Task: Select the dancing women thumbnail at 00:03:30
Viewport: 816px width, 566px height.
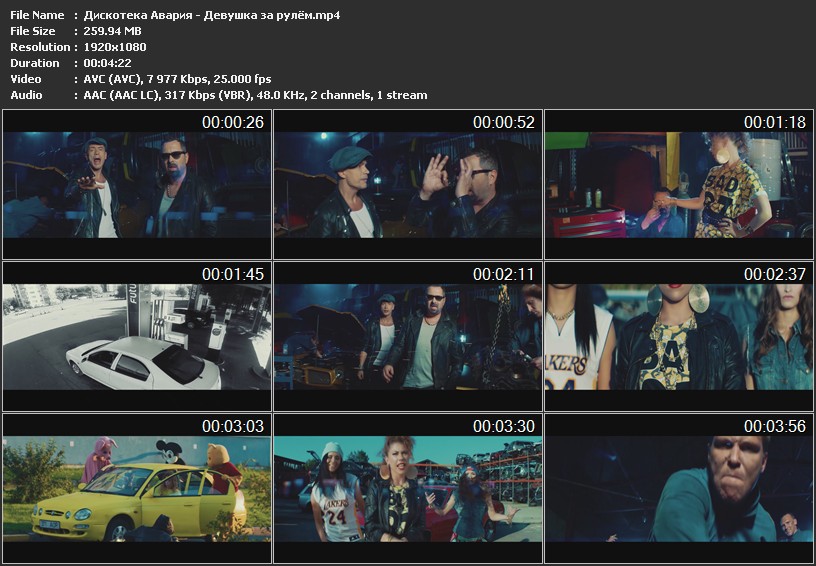Action: tap(408, 488)
